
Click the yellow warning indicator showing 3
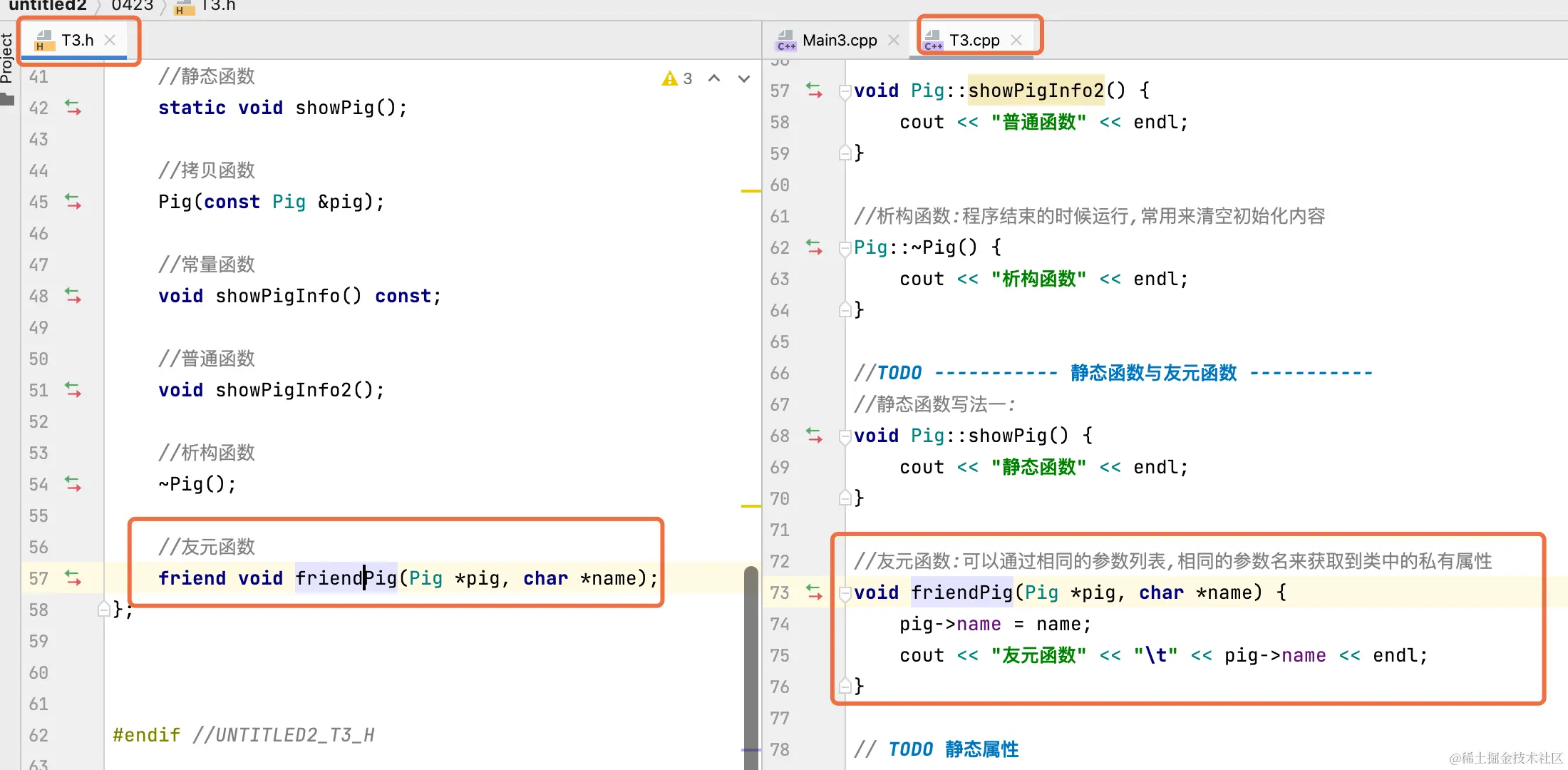(x=677, y=78)
